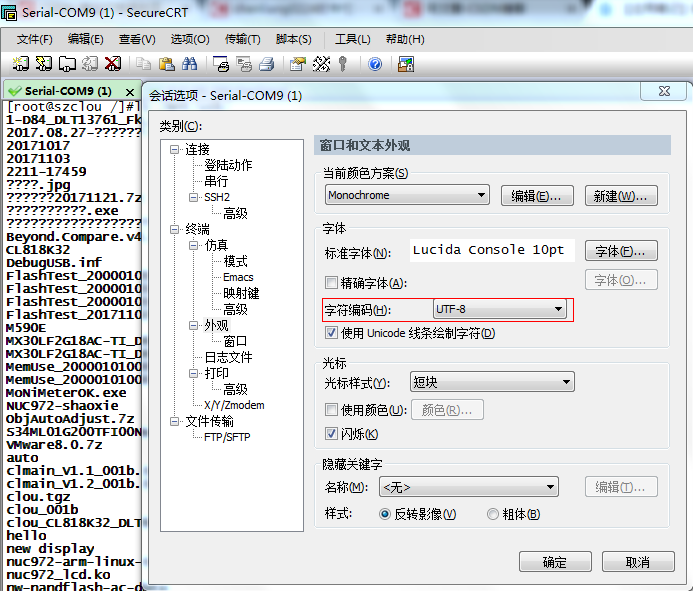Select the 反转影像 radio button
693x591 pixels.
[x=385, y=514]
